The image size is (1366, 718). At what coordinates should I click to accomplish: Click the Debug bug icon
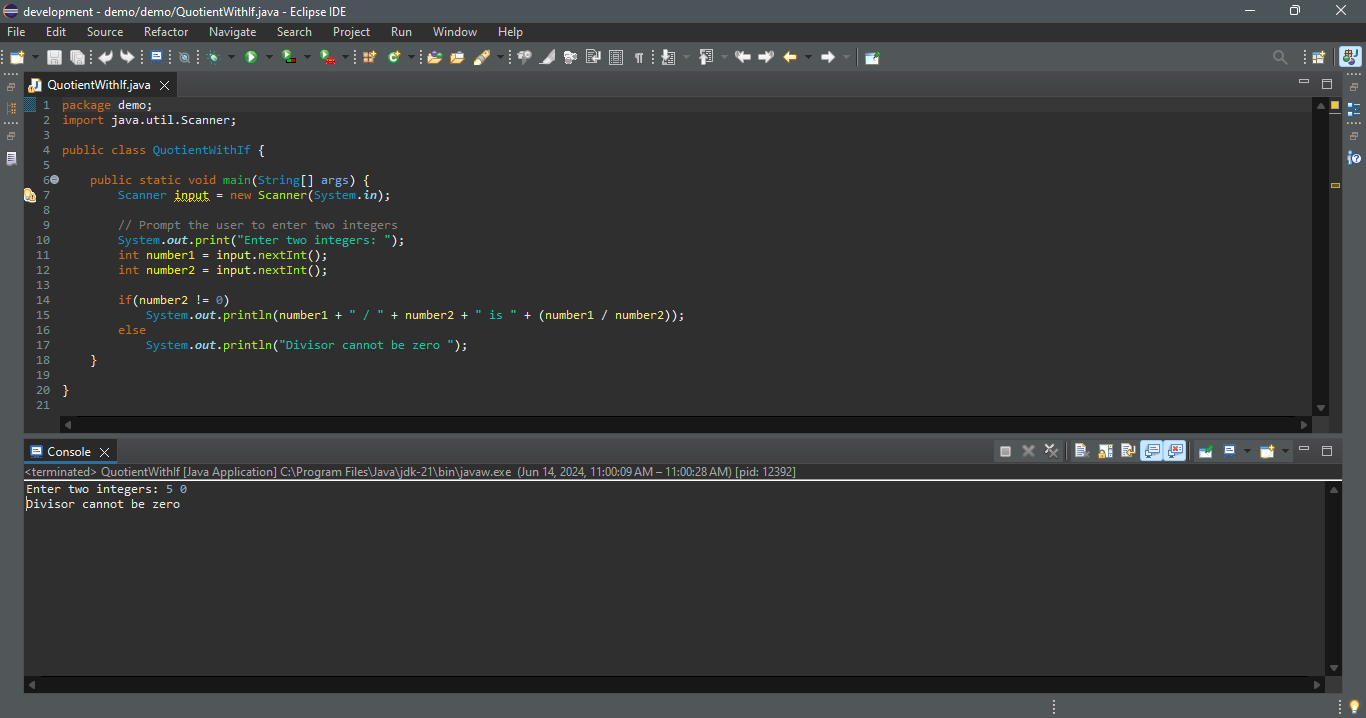(213, 58)
